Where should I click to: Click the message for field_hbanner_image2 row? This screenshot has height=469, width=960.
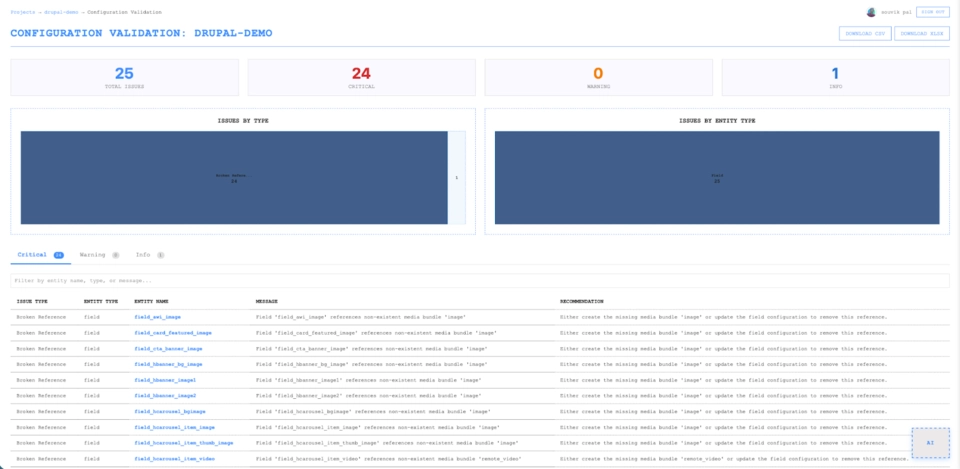click(x=369, y=396)
